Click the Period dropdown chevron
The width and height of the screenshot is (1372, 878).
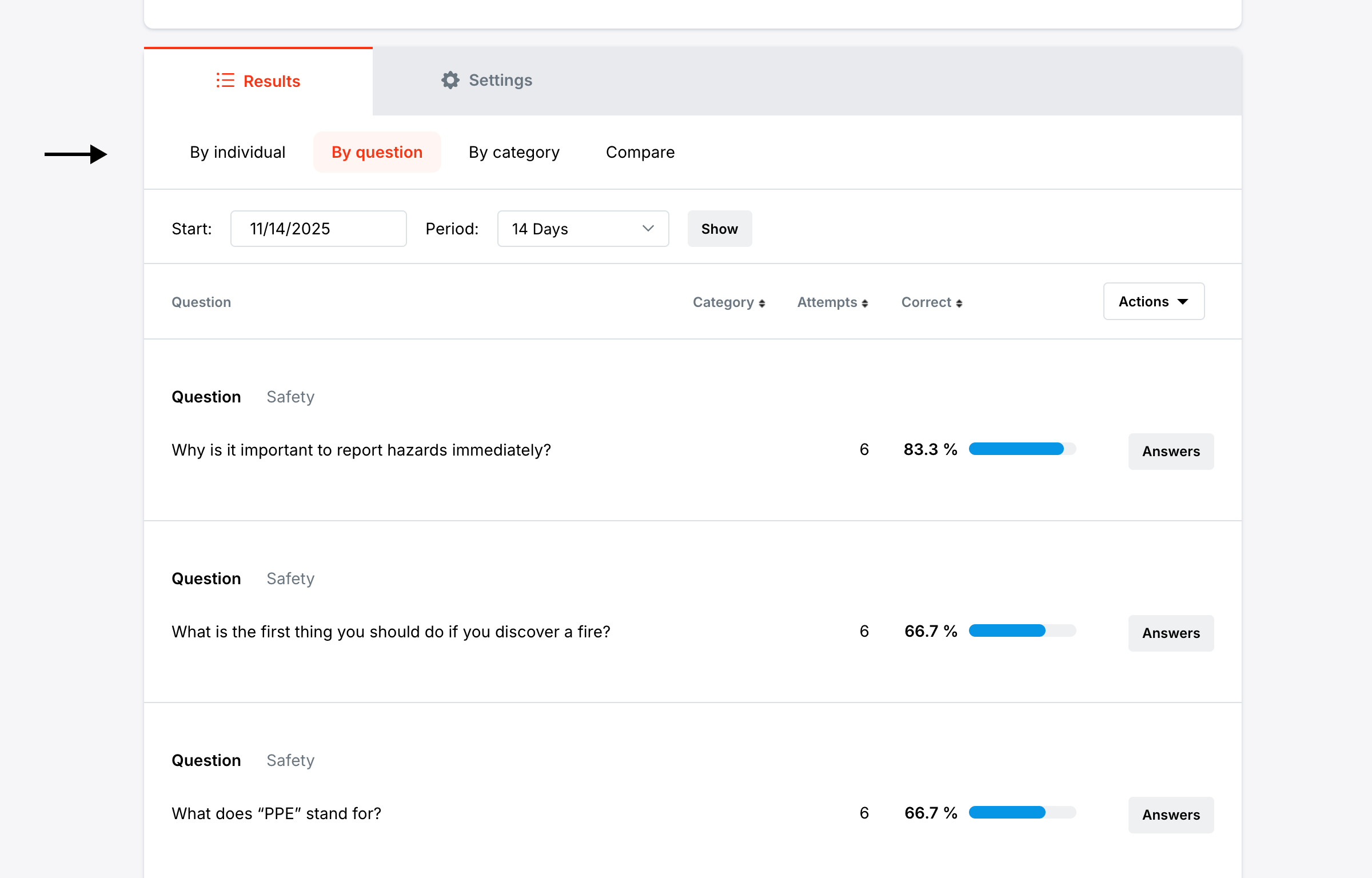click(x=648, y=229)
